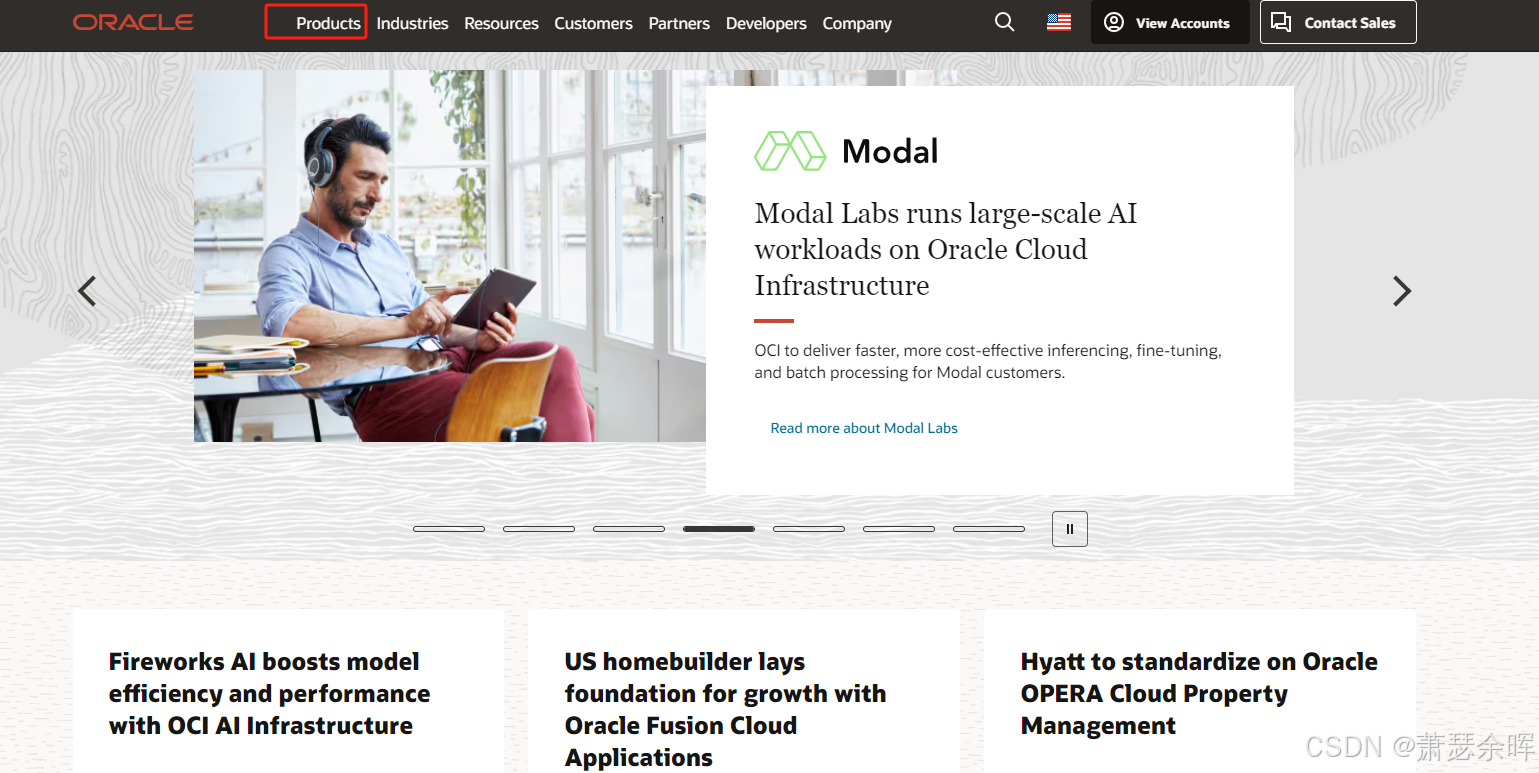Go to previous carousel slide arrow
Screen dimensions: 1539x773
click(87, 291)
